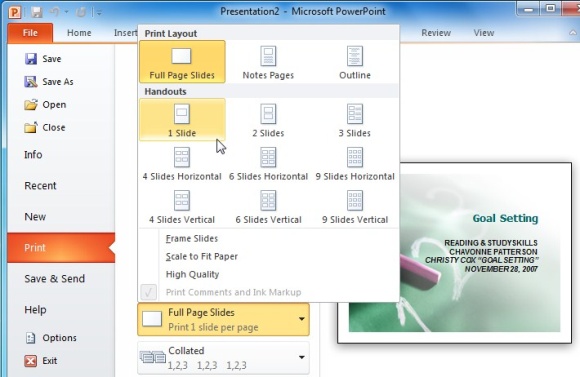This screenshot has height=377, width=580.
Task: Choose 6 Slides Vertical handout
Action: pyautogui.click(x=268, y=206)
